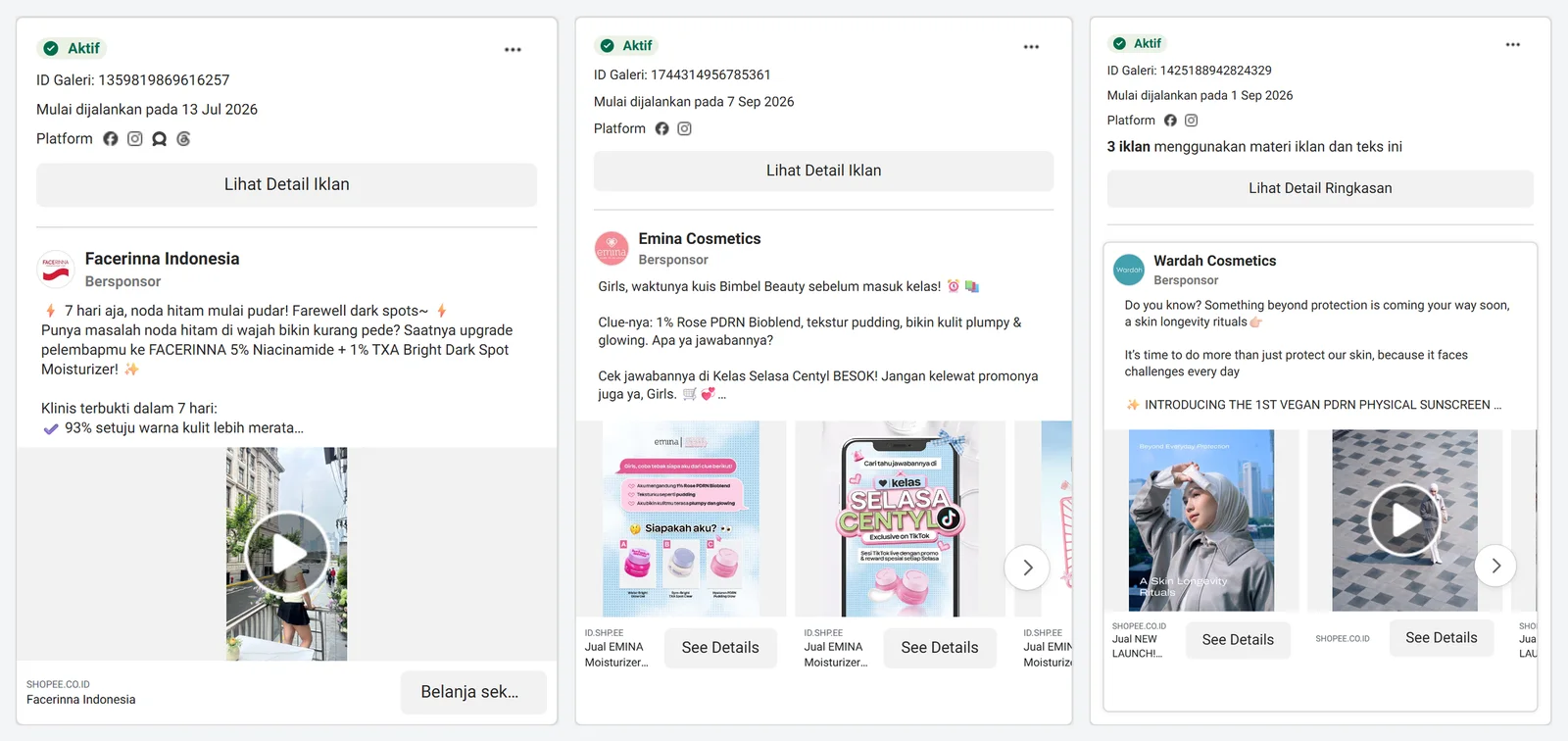
Task: Open the three-dot menu on the Wardah ad card
Action: click(x=1513, y=44)
